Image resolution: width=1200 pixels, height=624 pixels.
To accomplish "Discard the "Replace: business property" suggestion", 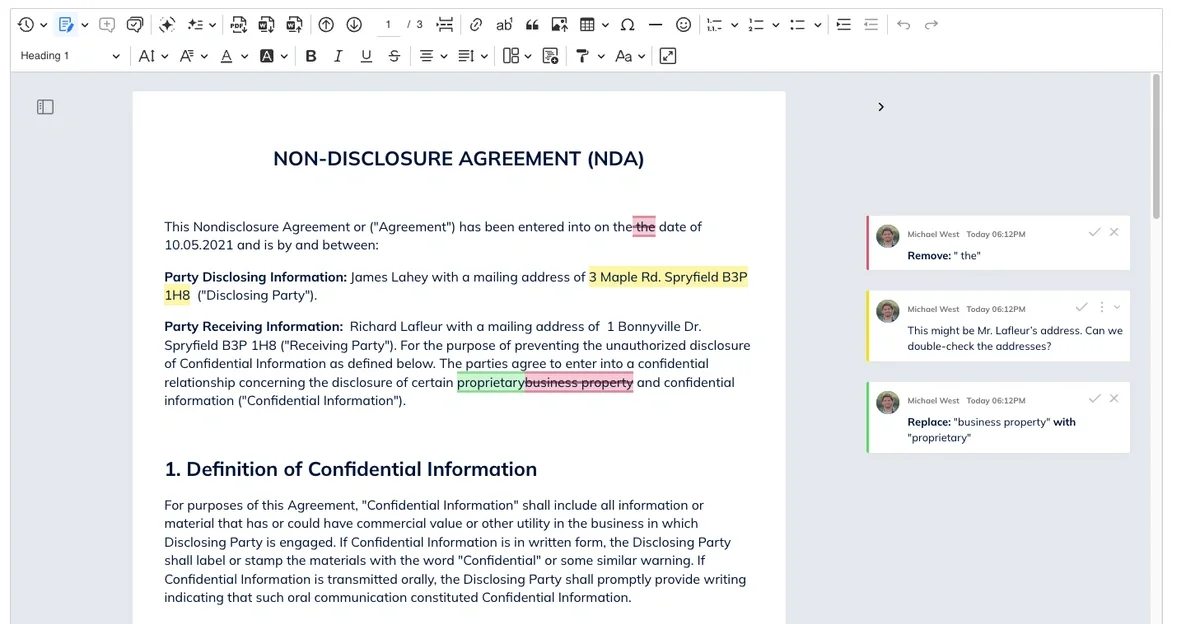I will (x=1114, y=398).
